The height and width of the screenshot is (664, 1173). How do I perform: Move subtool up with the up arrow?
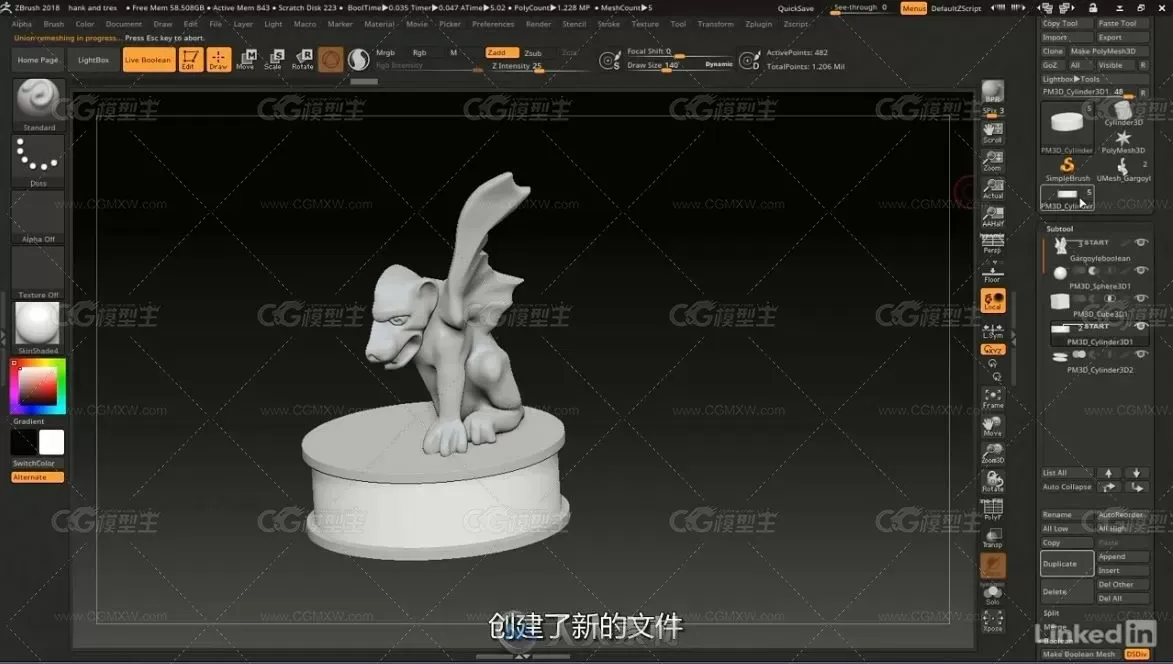click(x=1109, y=473)
